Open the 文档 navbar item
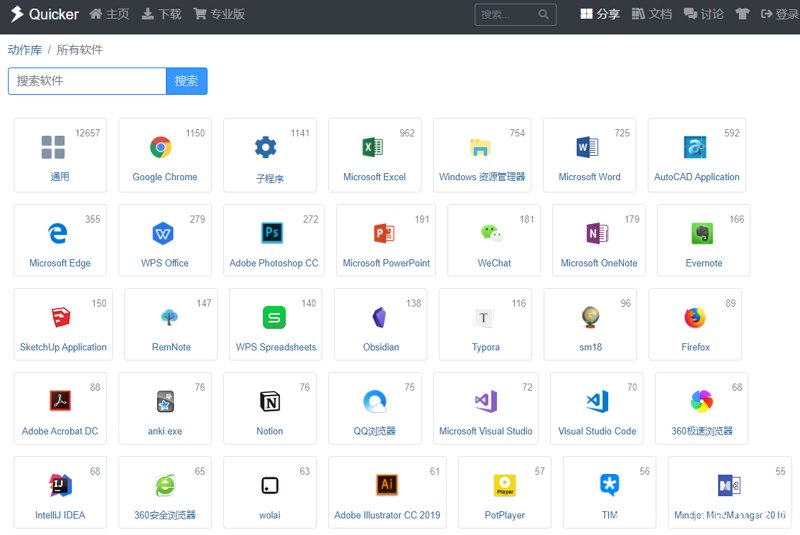This screenshot has width=800, height=535. 652,14
